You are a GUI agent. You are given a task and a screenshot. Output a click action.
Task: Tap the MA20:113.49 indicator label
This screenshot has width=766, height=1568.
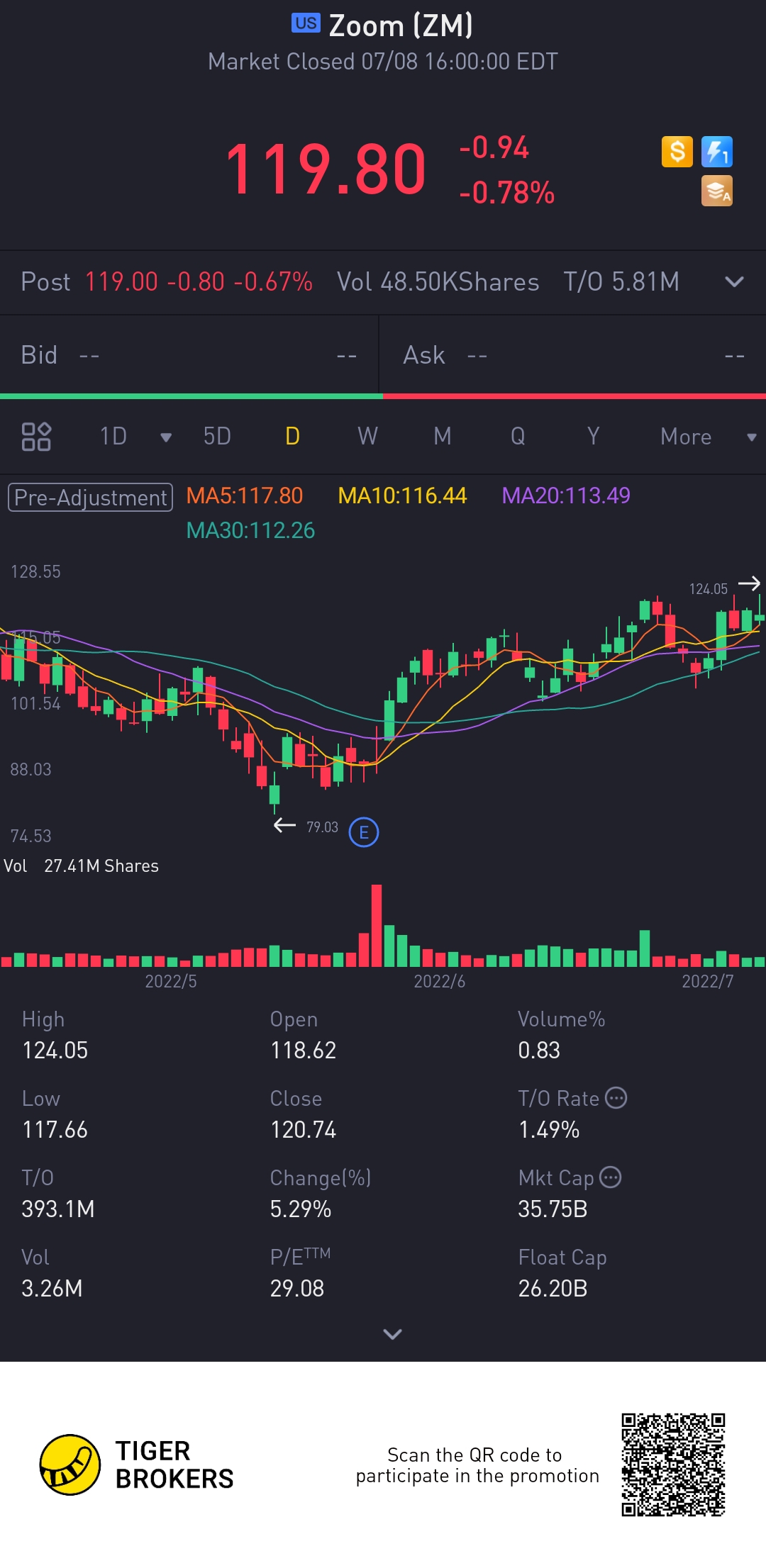(x=566, y=495)
